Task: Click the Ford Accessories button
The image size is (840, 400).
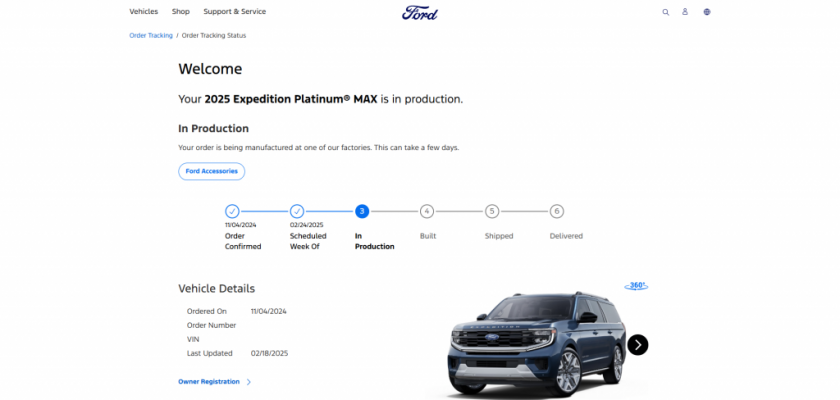Action: pyautogui.click(x=212, y=171)
